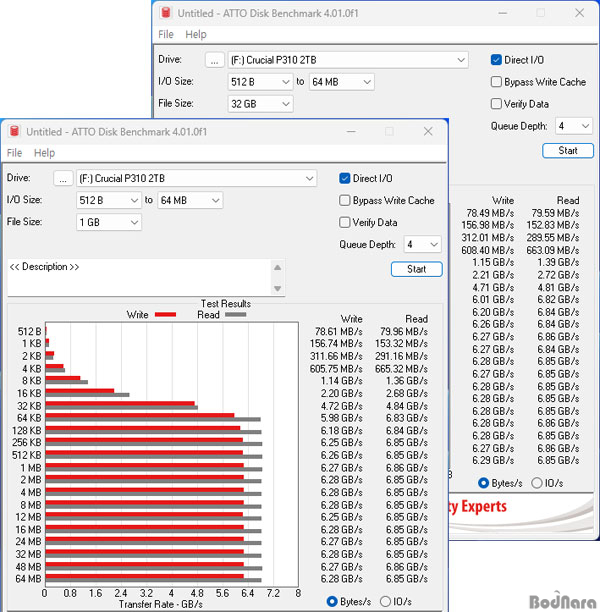Open File menu in front window
The width and height of the screenshot is (600, 612).
[14, 153]
